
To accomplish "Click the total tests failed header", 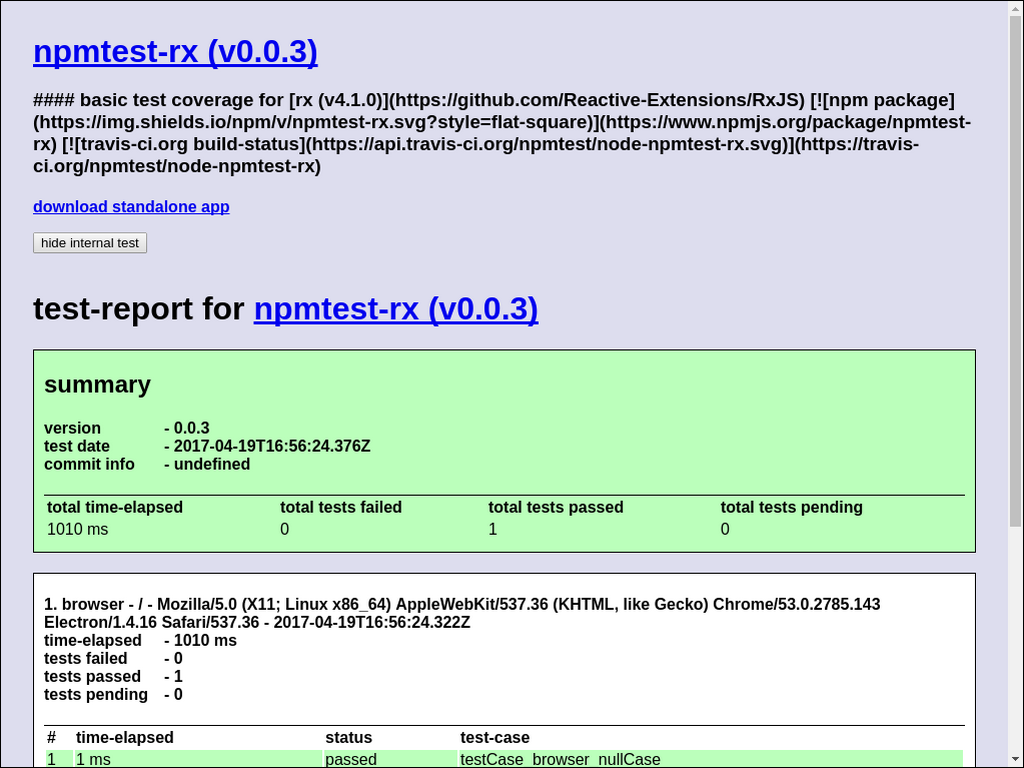I will (341, 507).
